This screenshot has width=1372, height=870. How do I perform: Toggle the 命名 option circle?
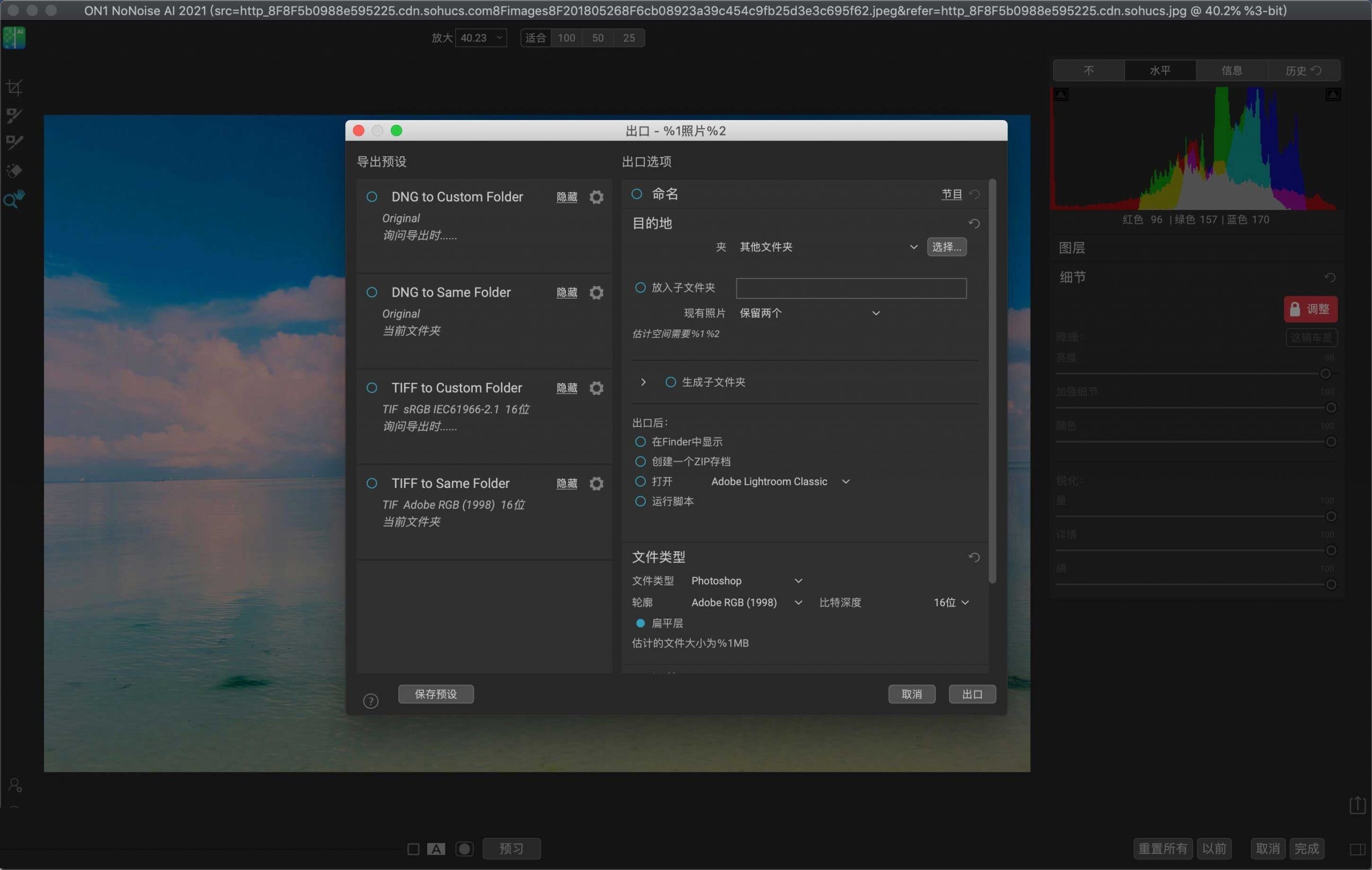pos(637,194)
